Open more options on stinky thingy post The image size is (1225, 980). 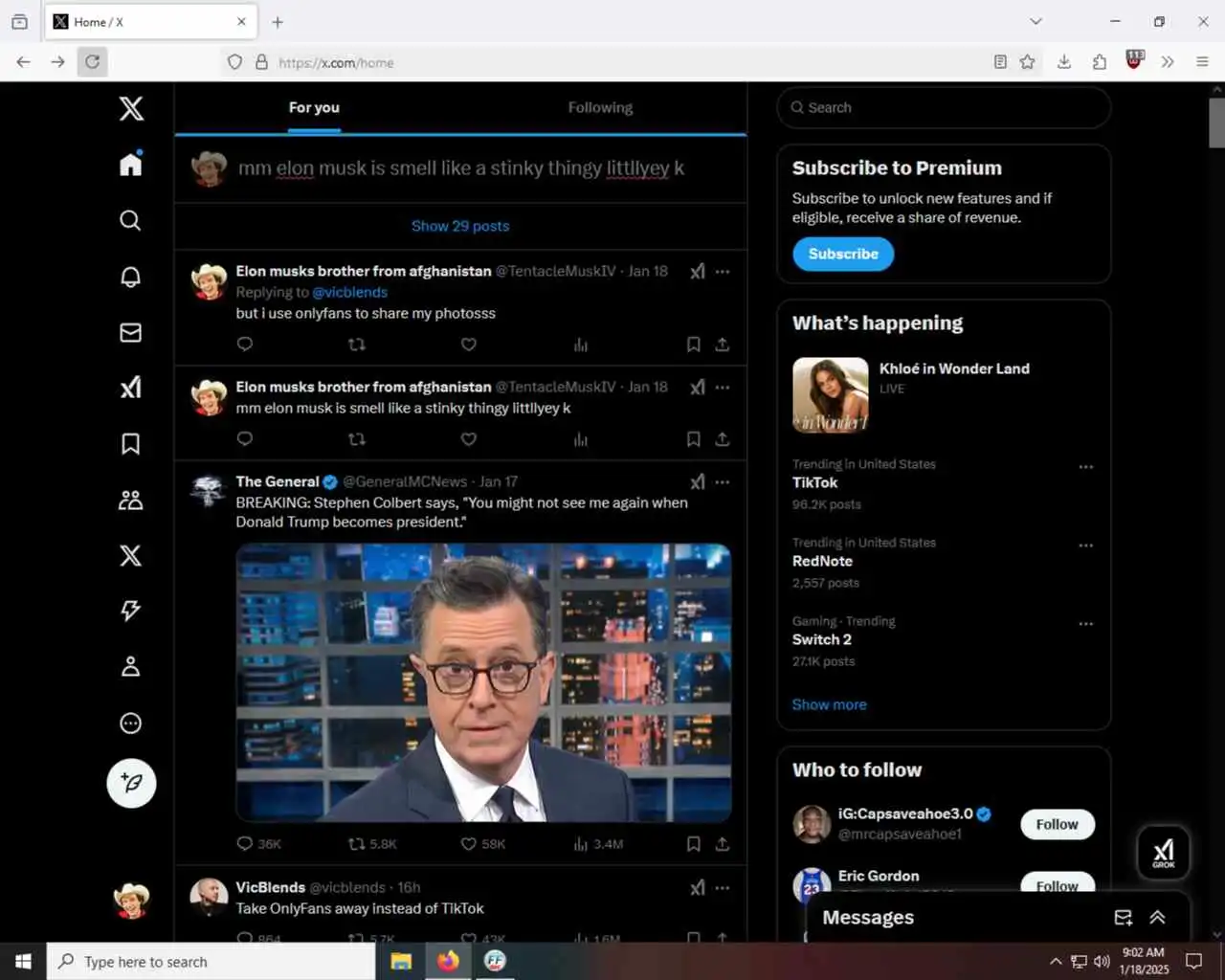(723, 388)
